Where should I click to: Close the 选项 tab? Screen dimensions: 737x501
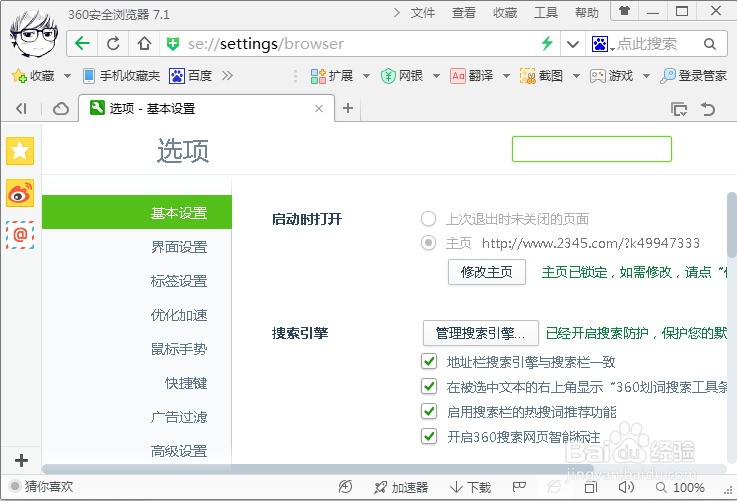point(319,109)
